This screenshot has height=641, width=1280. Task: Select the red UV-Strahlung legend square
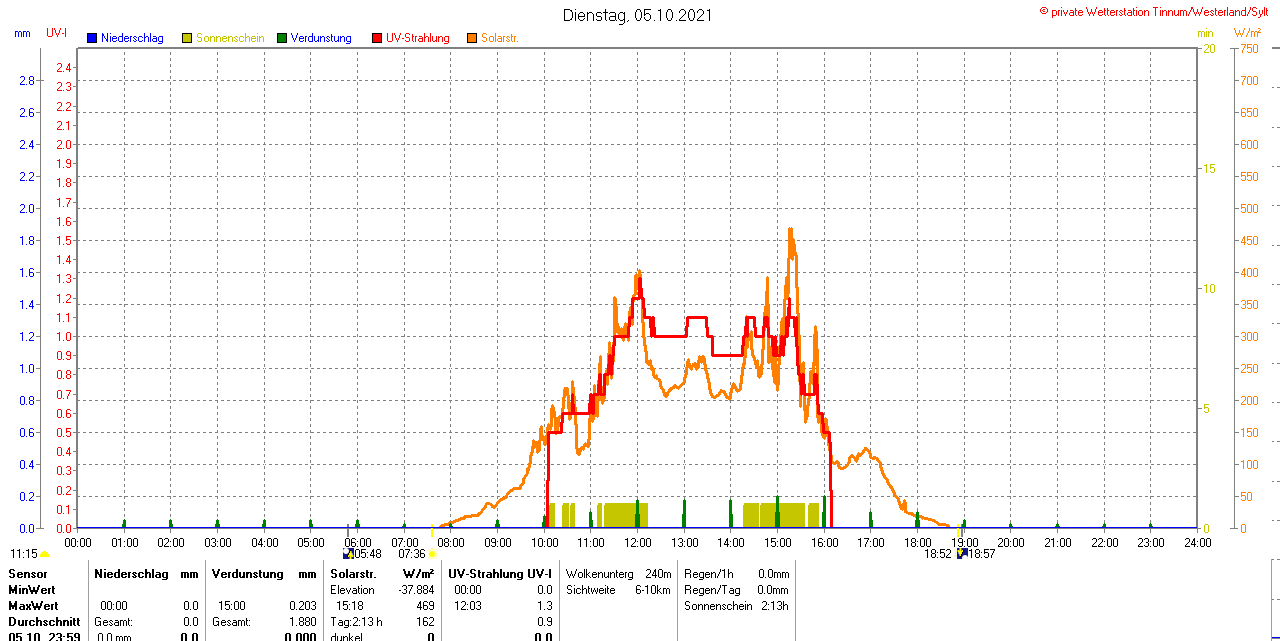pyautogui.click(x=377, y=38)
